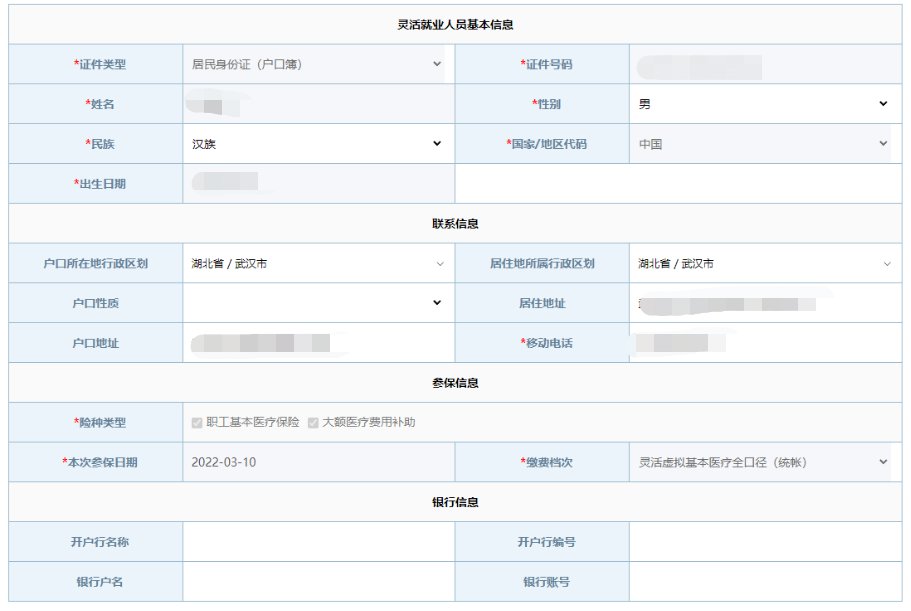The height and width of the screenshot is (611, 911).
Task: Click the 开户行名称 input field
Action: point(317,542)
